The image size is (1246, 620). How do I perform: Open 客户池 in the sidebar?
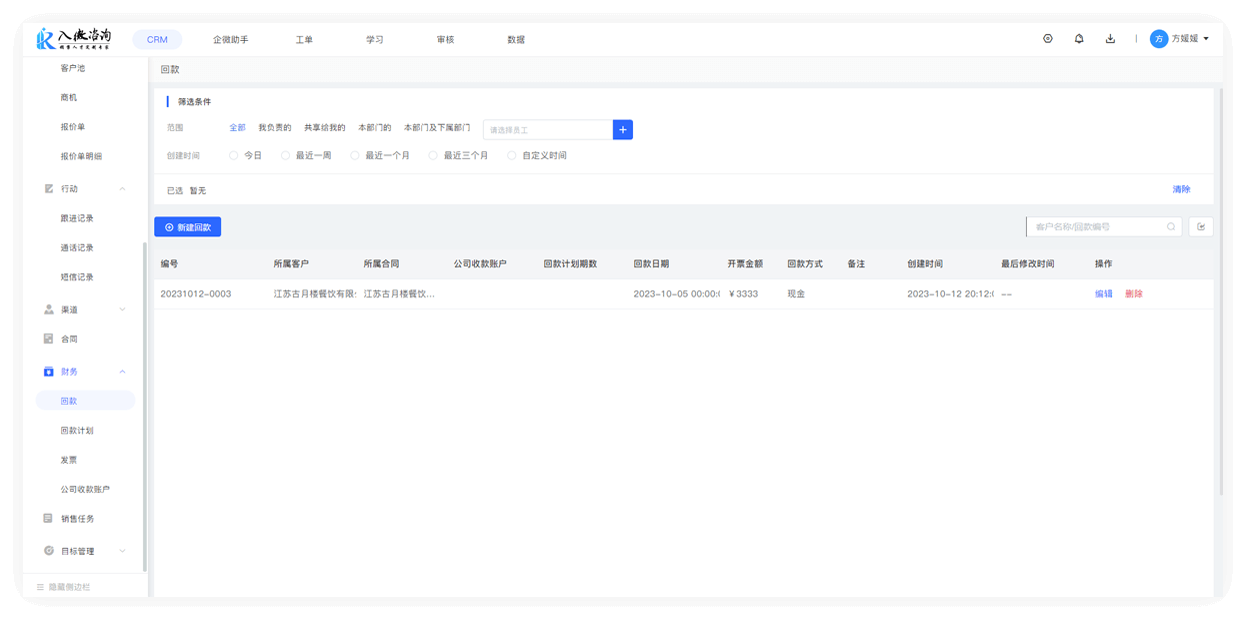[x=73, y=68]
